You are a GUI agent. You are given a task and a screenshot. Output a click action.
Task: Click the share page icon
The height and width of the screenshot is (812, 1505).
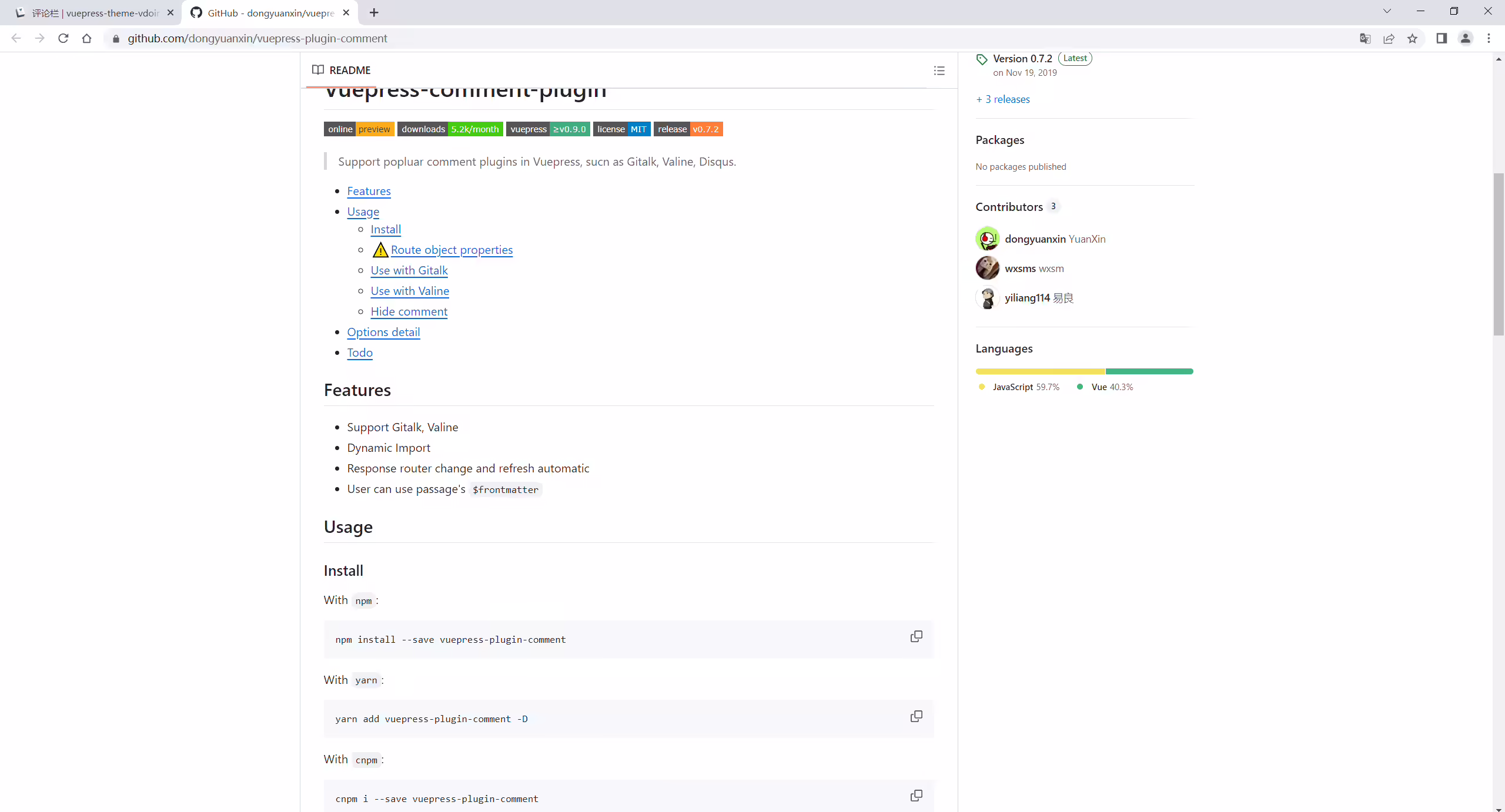pyautogui.click(x=1389, y=39)
